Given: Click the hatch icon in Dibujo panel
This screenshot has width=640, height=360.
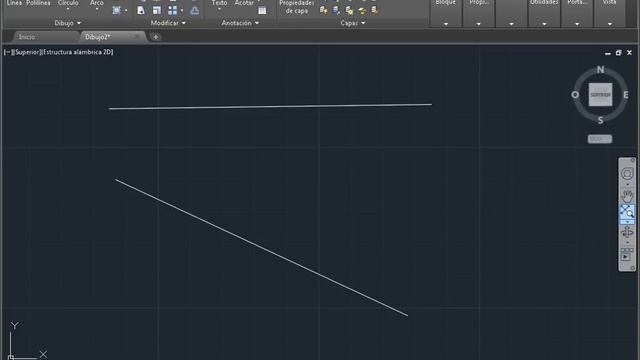Looking at the screenshot, I should click(117, 10).
